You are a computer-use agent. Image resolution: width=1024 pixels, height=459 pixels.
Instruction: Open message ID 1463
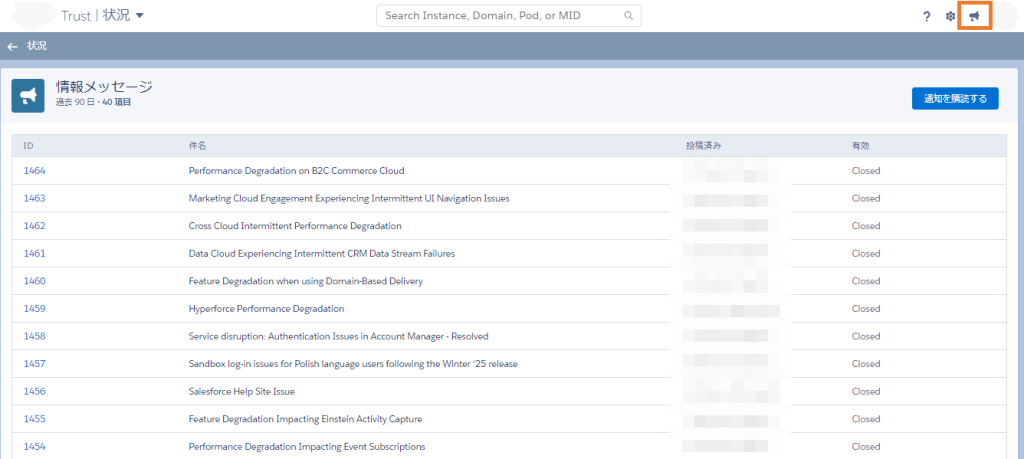click(35, 198)
